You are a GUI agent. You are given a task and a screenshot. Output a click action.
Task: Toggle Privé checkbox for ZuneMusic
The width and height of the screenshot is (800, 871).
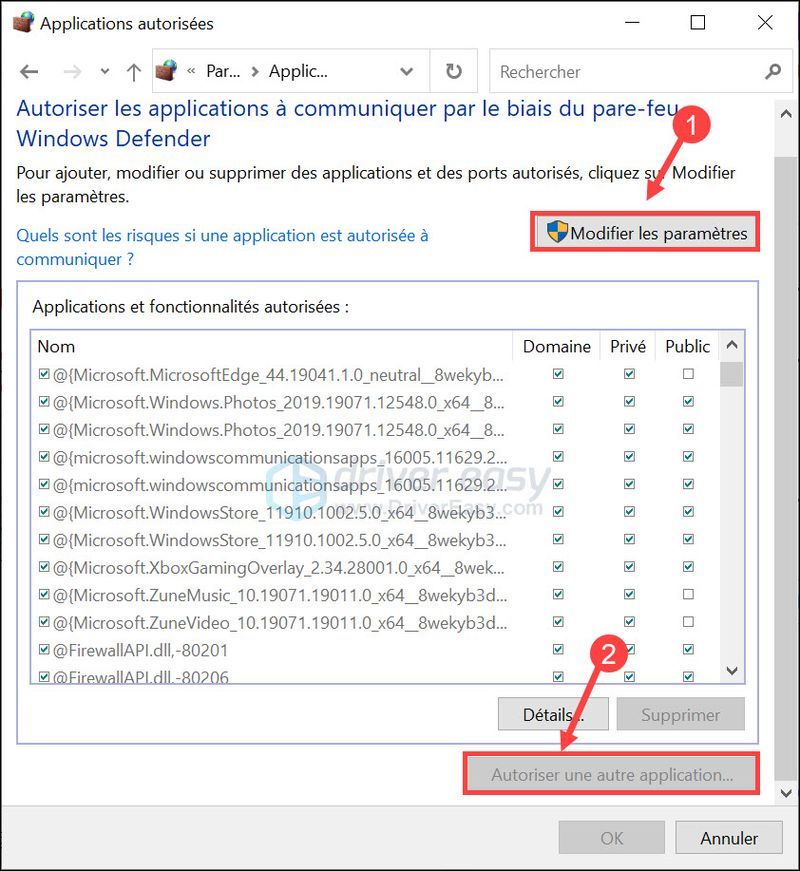pos(629,594)
